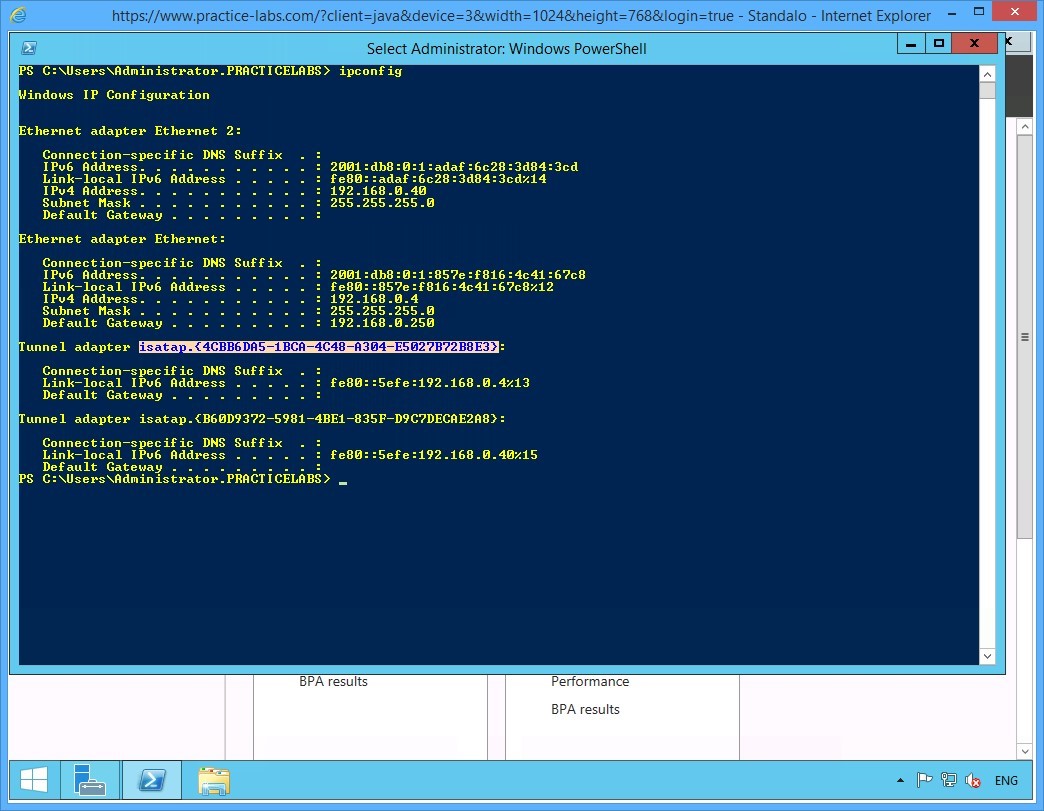Open the PowerShell system menu via title bar icon

(x=29, y=47)
